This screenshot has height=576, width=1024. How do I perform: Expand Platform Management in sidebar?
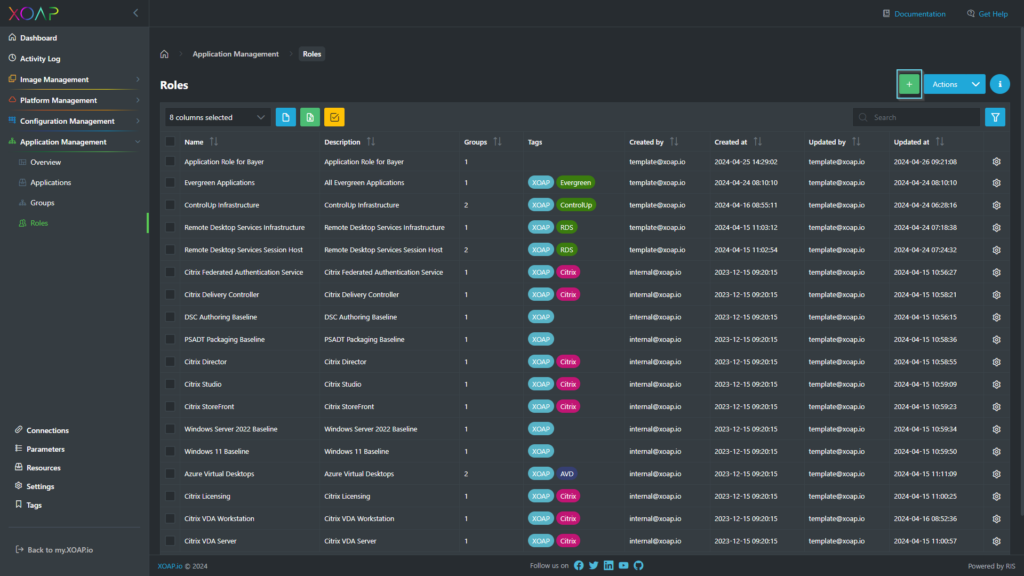click(74, 101)
